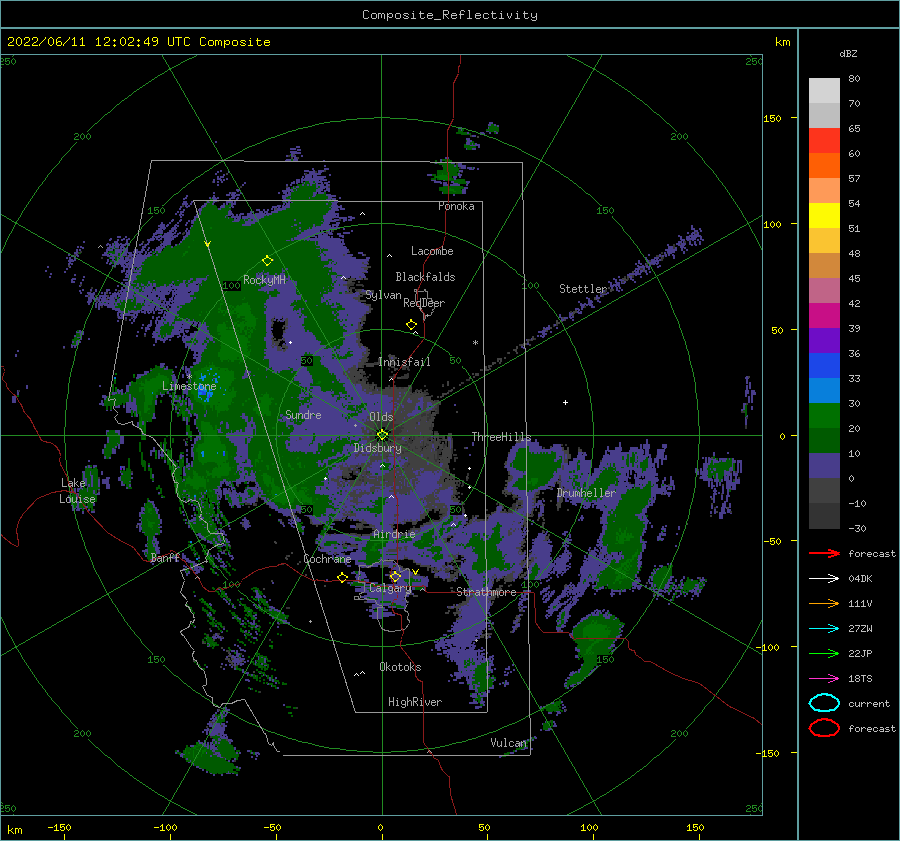This screenshot has height=841, width=900.
Task: Click the cyan current ellipse icon
Action: click(824, 703)
